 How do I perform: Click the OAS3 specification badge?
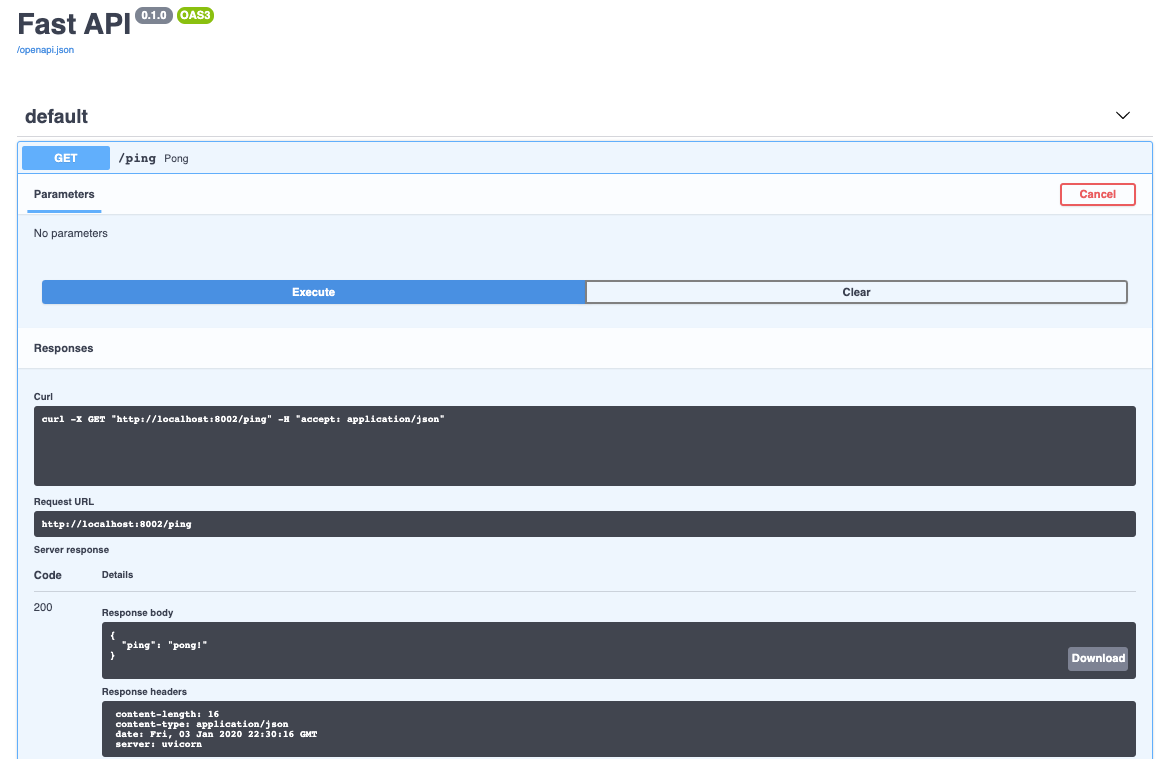pyautogui.click(x=195, y=15)
